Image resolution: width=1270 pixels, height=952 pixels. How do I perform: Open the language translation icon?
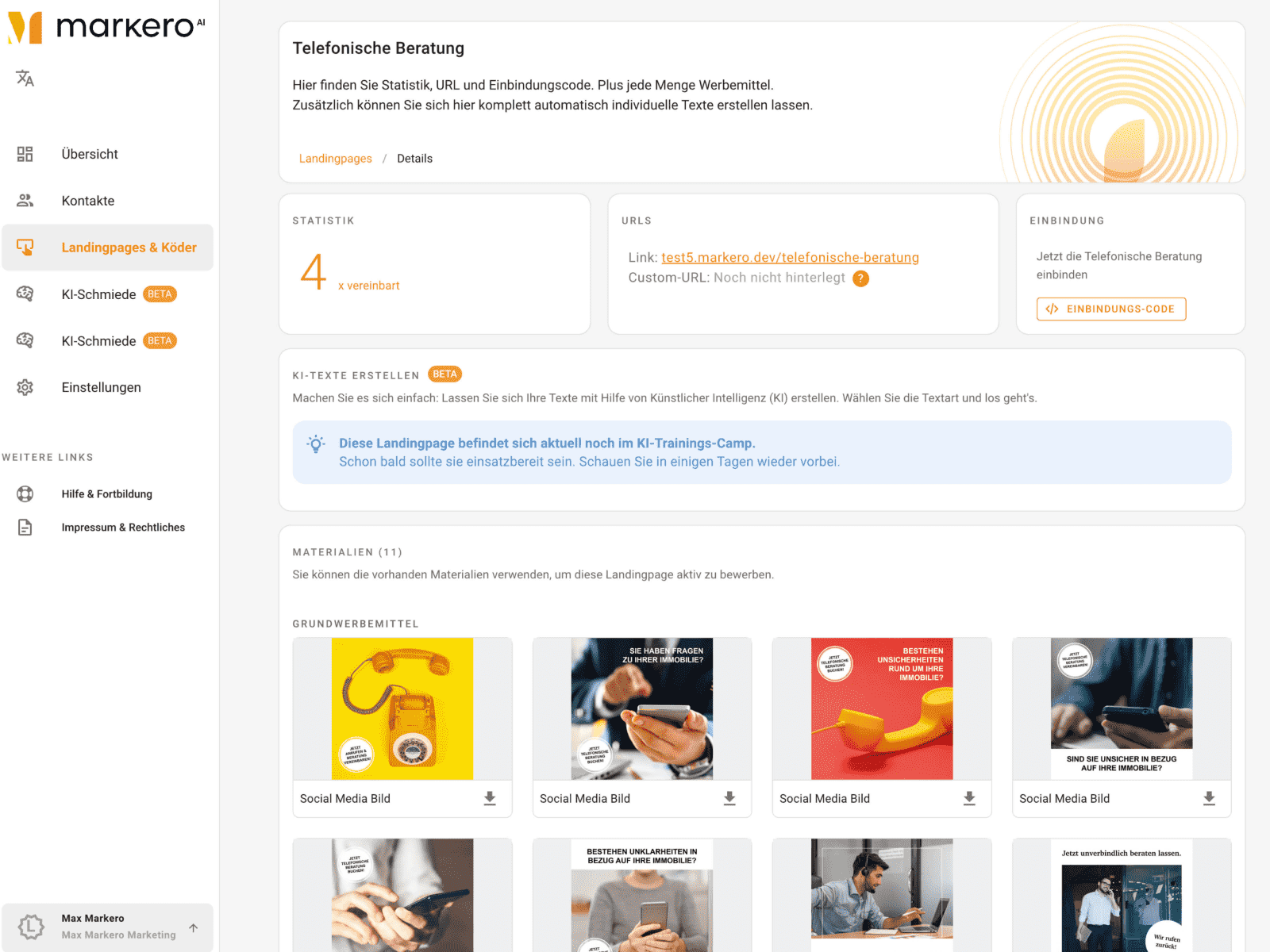pyautogui.click(x=25, y=78)
